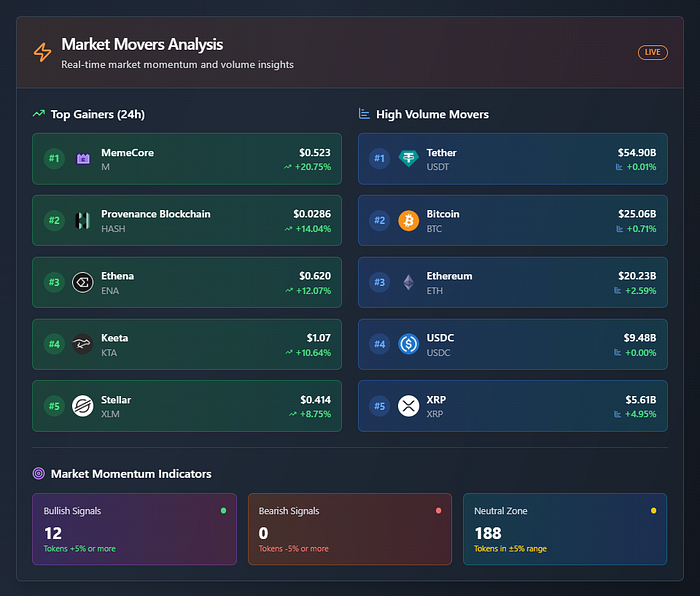Viewport: 700px width, 596px height.
Task: Click the #3 rank badge beside Ethena
Action: click(x=54, y=282)
